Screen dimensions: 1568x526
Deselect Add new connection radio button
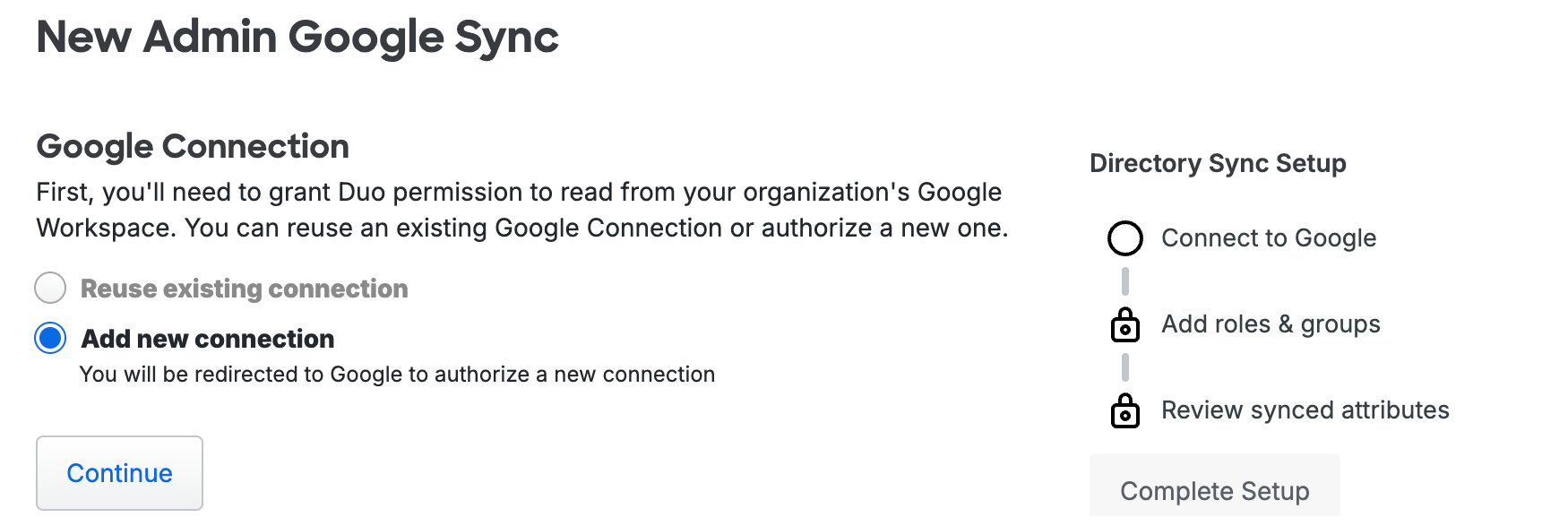coord(50,339)
